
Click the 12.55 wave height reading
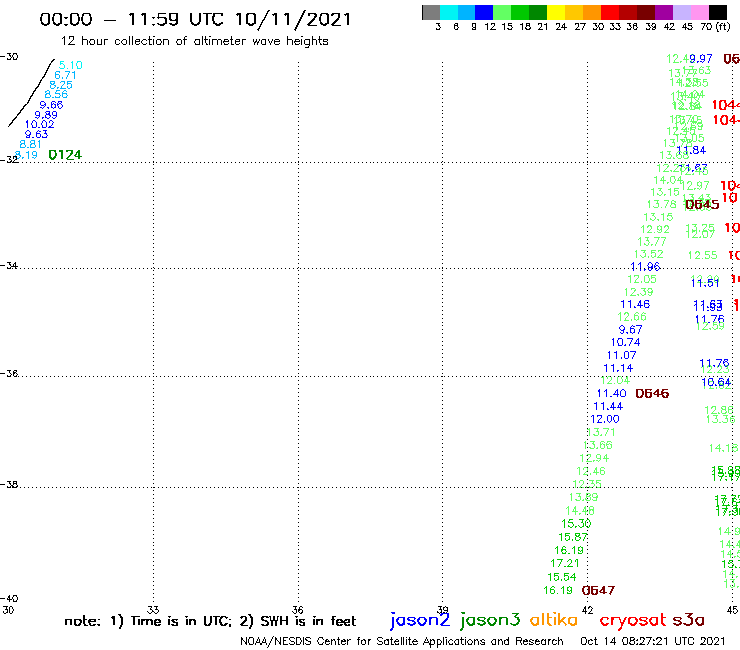coord(703,255)
